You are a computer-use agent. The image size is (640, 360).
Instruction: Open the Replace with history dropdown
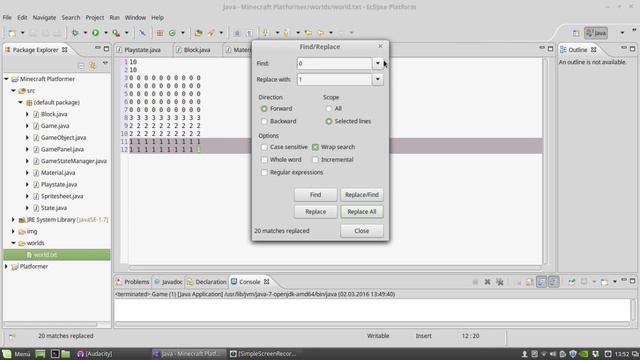378,79
